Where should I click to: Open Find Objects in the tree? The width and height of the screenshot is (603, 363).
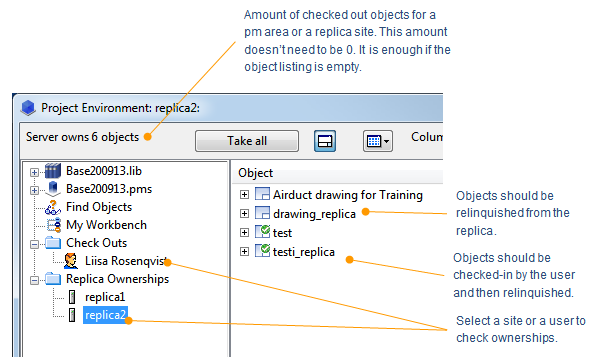[x=99, y=207]
